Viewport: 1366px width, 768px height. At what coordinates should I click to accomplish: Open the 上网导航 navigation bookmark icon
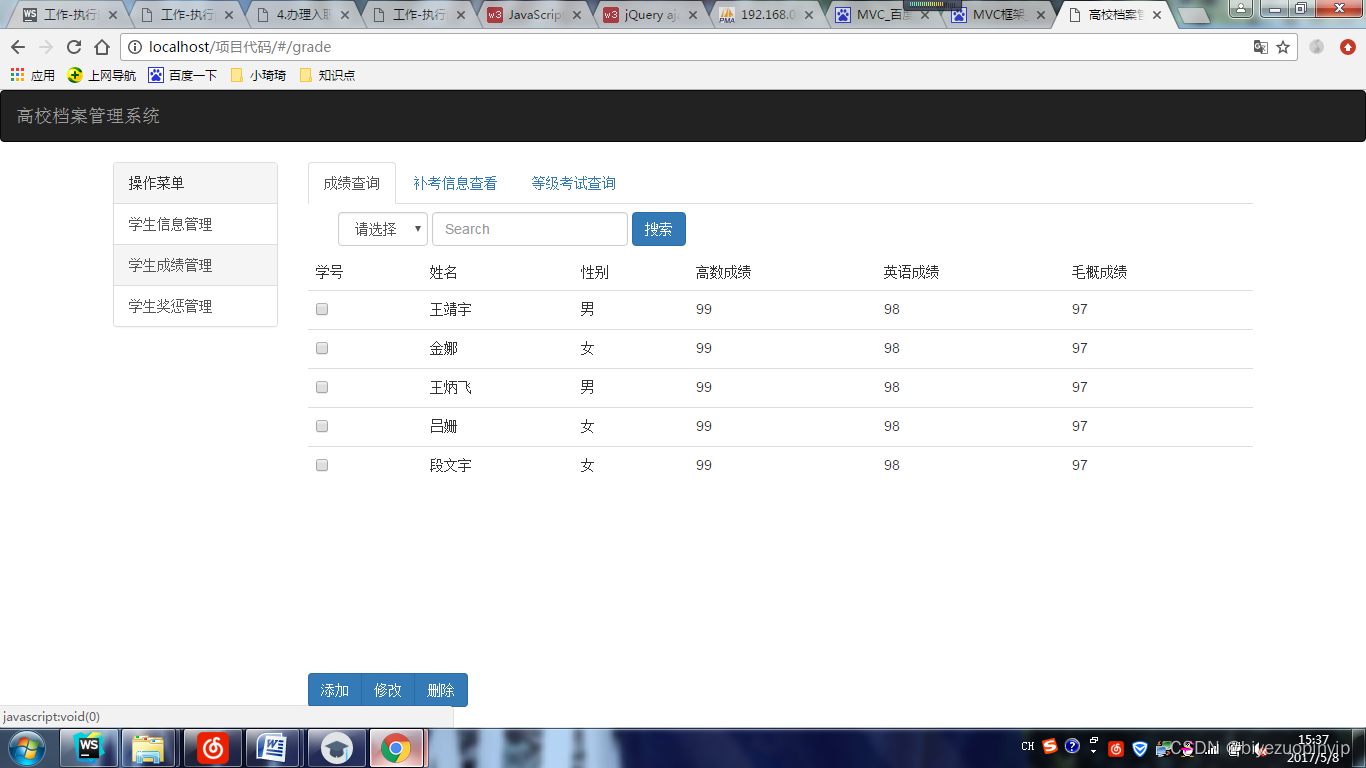[x=72, y=74]
